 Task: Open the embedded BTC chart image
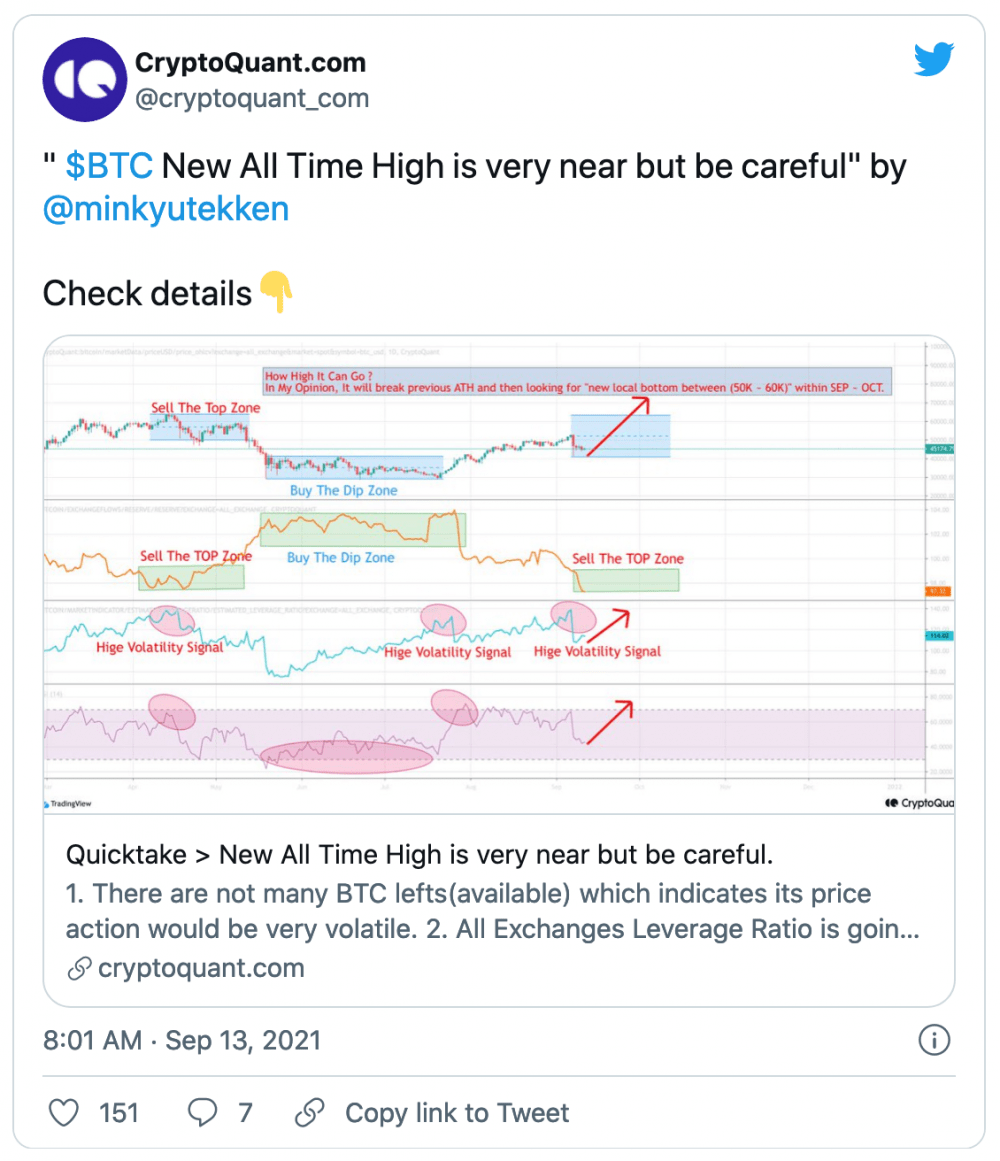pyautogui.click(x=499, y=575)
